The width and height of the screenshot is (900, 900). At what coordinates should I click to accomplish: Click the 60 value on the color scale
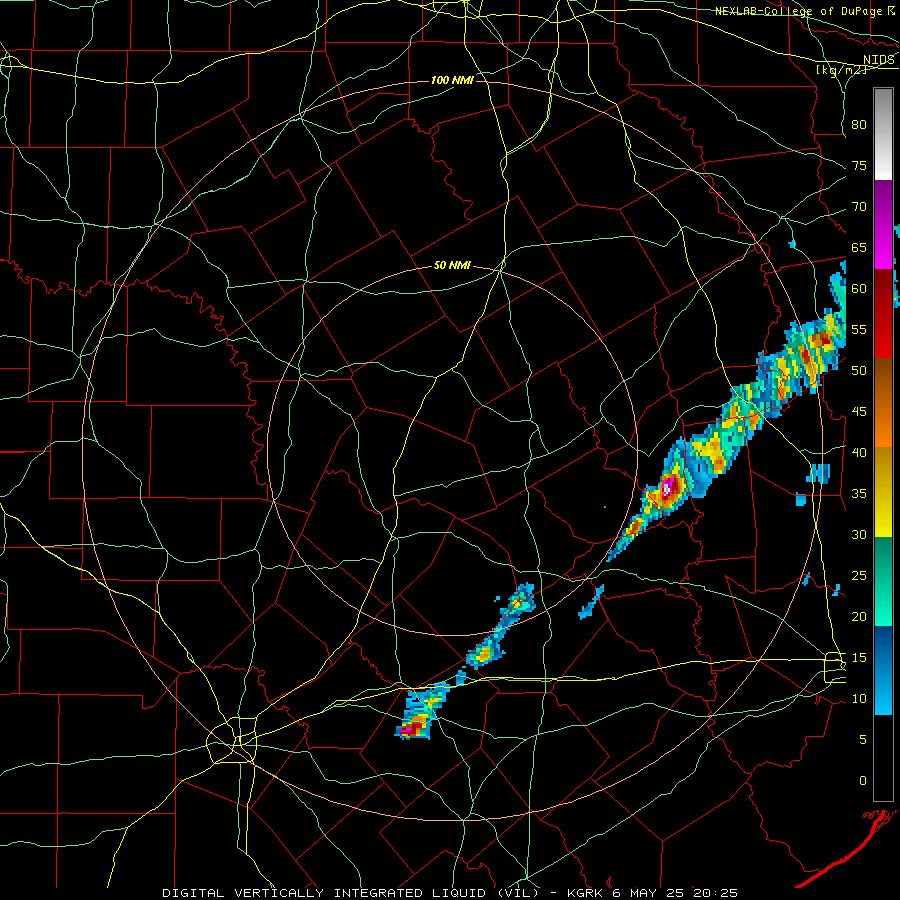pos(859,289)
